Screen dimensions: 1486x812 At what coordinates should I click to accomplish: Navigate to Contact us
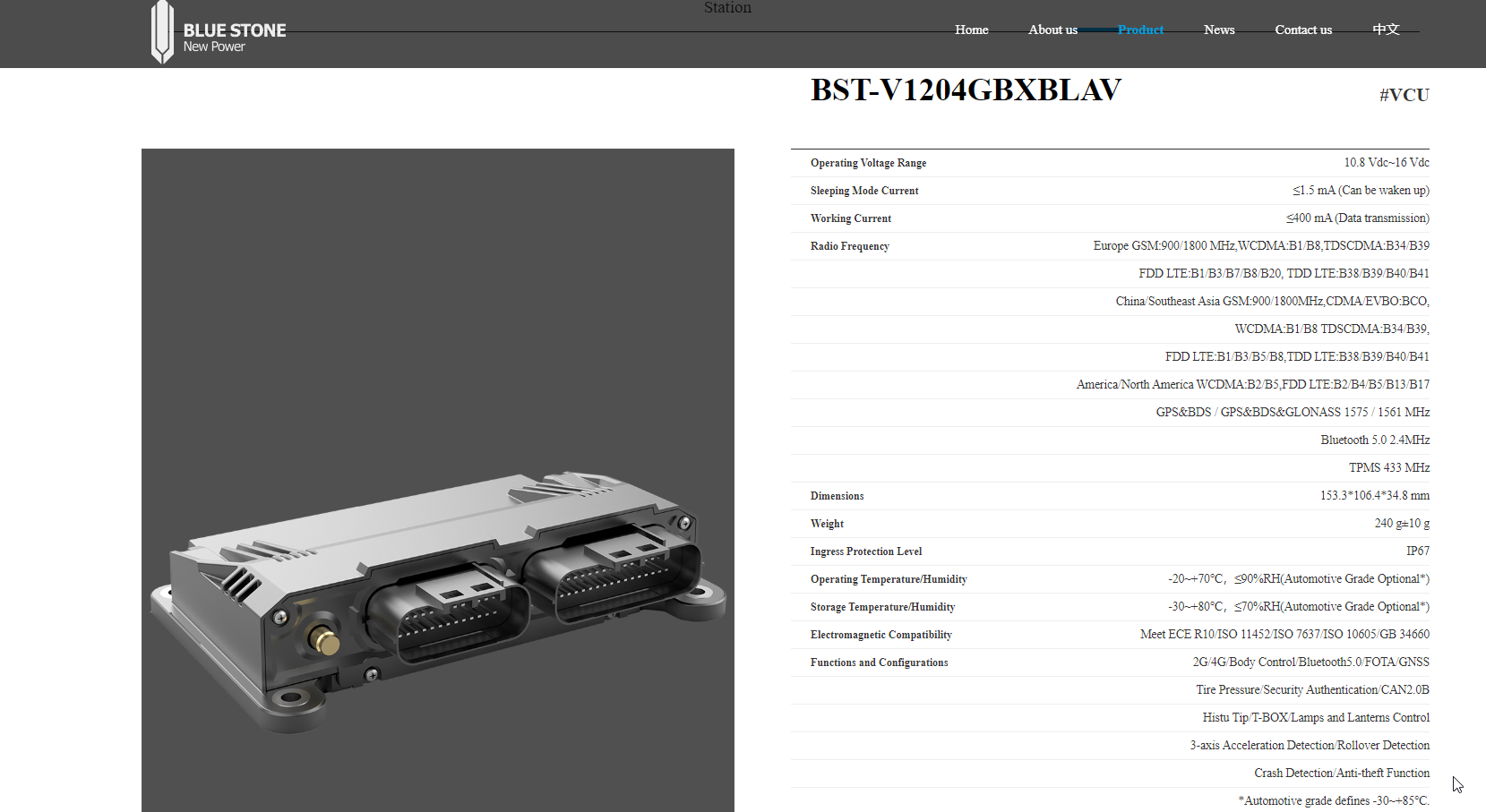pos(1303,30)
